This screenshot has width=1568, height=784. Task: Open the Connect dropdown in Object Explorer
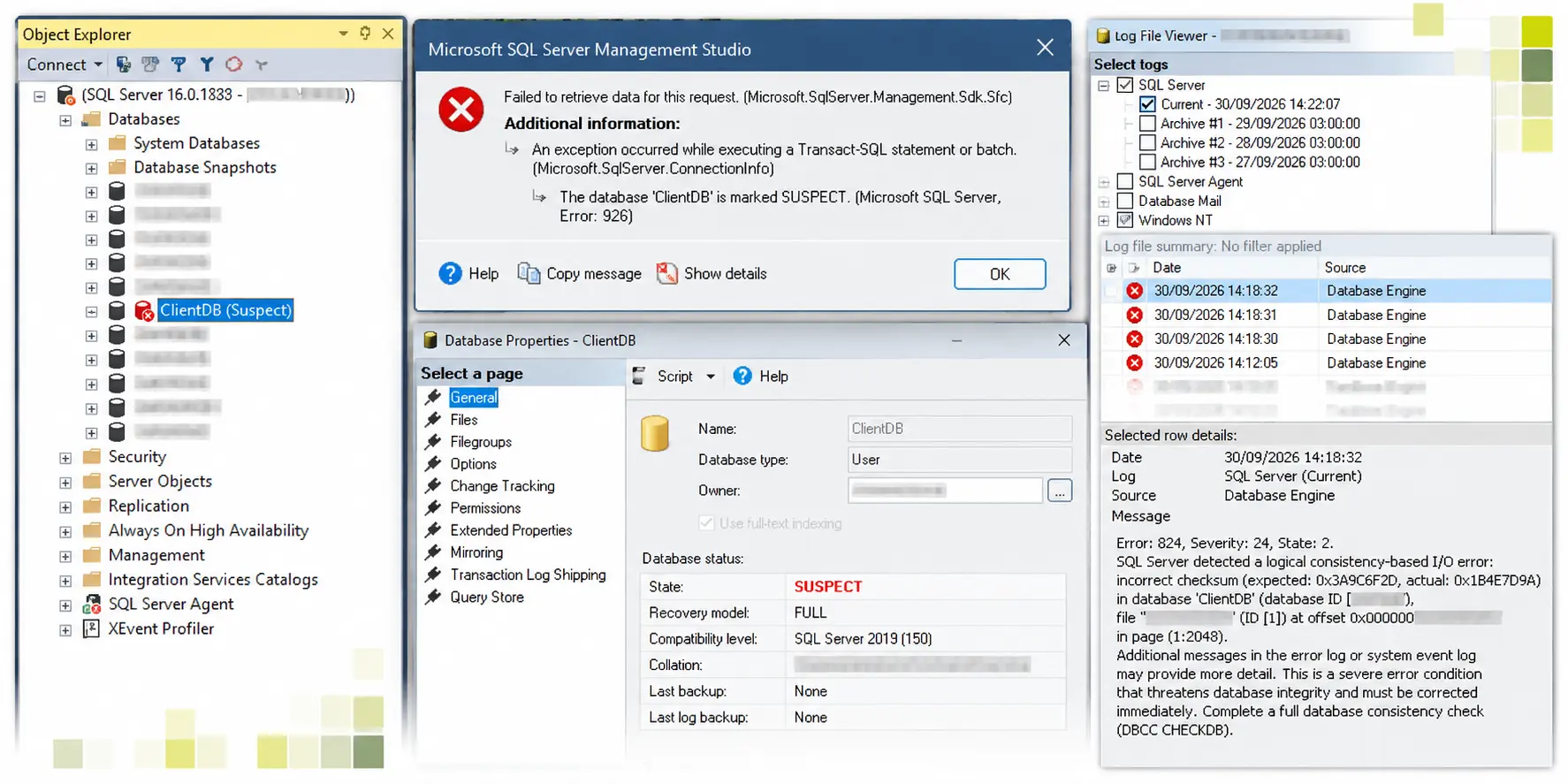tap(65, 65)
